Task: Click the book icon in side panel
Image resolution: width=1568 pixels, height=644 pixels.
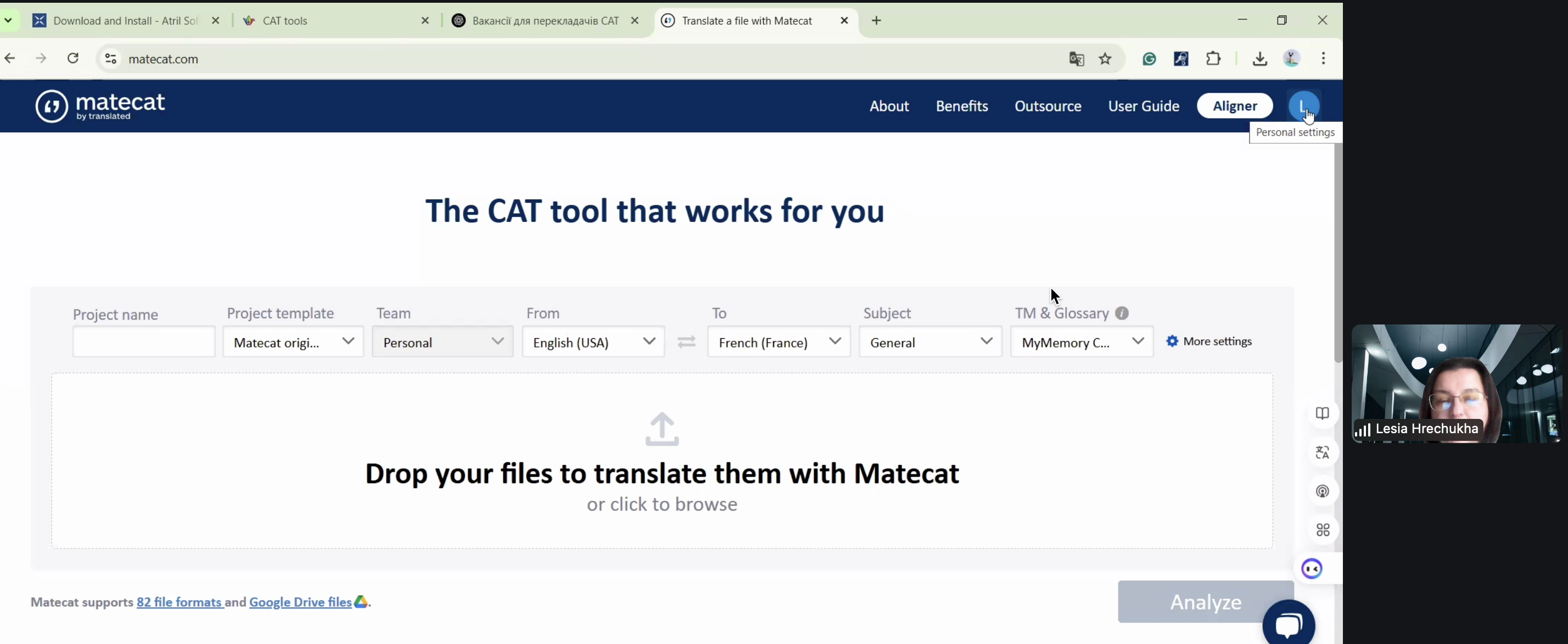Action: click(1322, 414)
